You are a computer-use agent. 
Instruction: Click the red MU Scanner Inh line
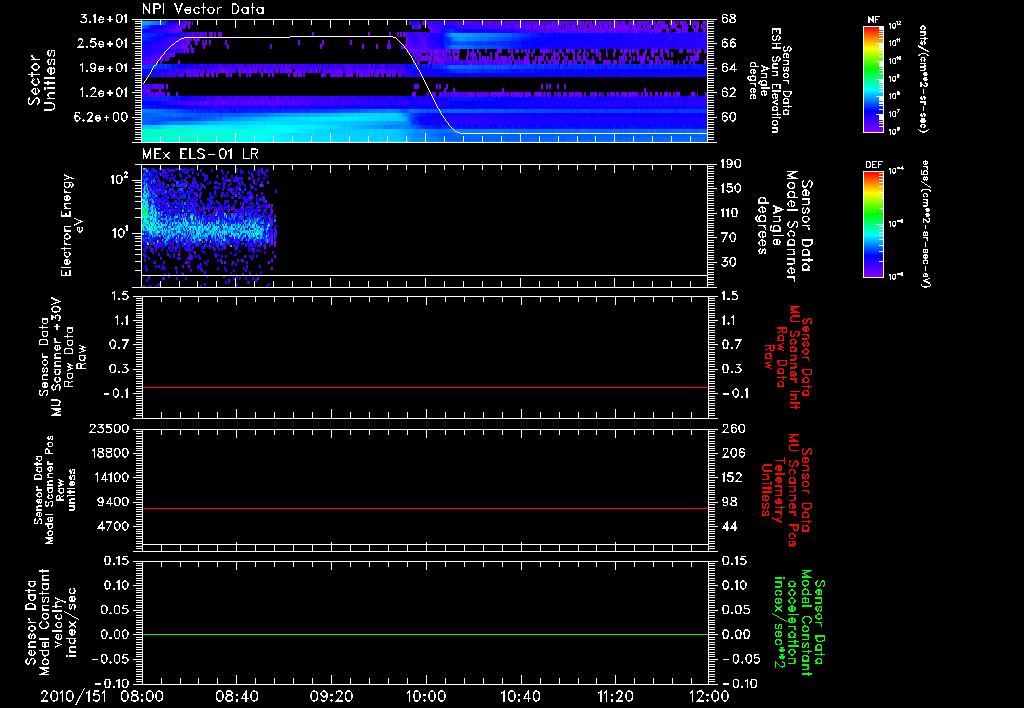pos(424,387)
